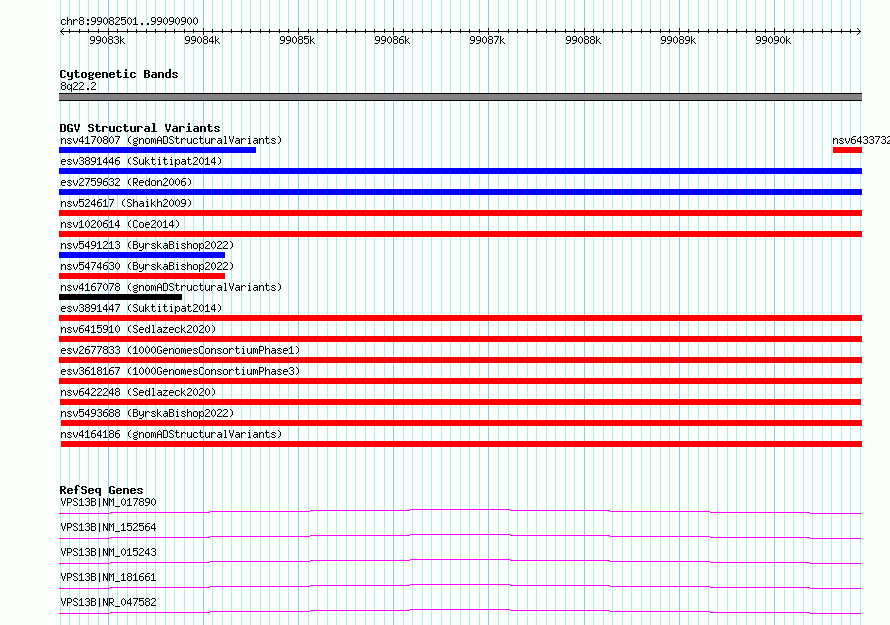Click the 99086k ruler tick label

(392, 40)
